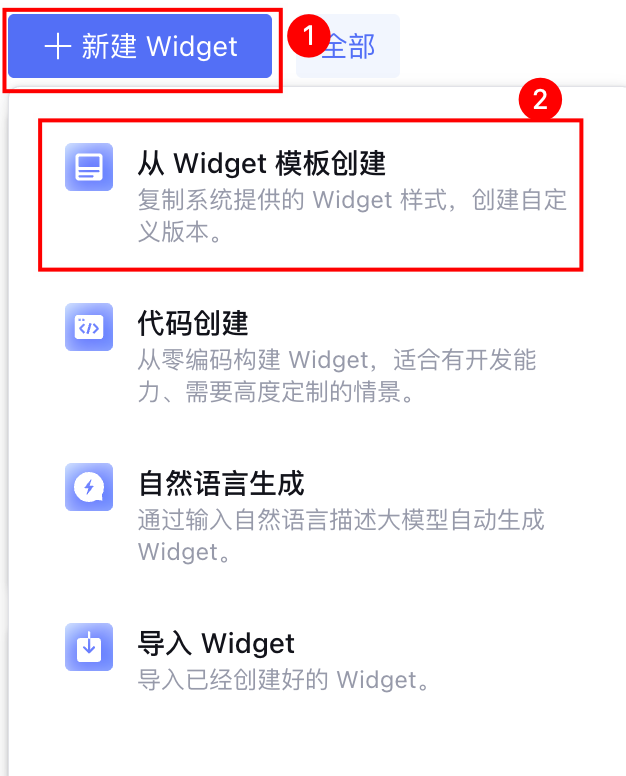This screenshot has height=776, width=626.
Task: Click the plus icon on 新建 Widget button
Action: coord(58,47)
